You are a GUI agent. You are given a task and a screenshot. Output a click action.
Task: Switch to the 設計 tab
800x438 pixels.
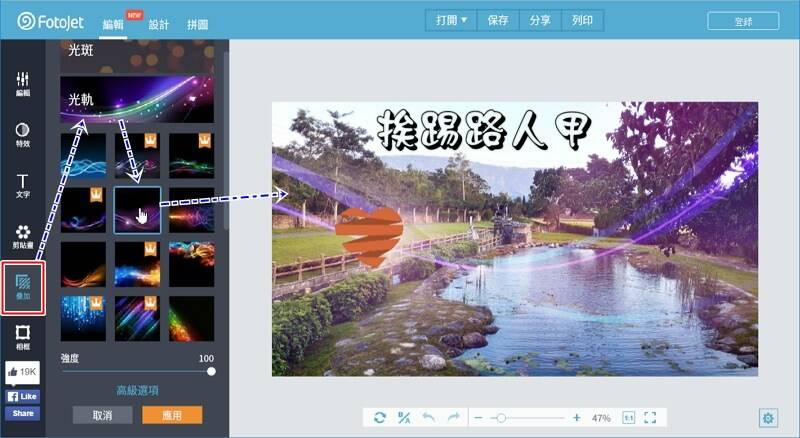pos(159,25)
